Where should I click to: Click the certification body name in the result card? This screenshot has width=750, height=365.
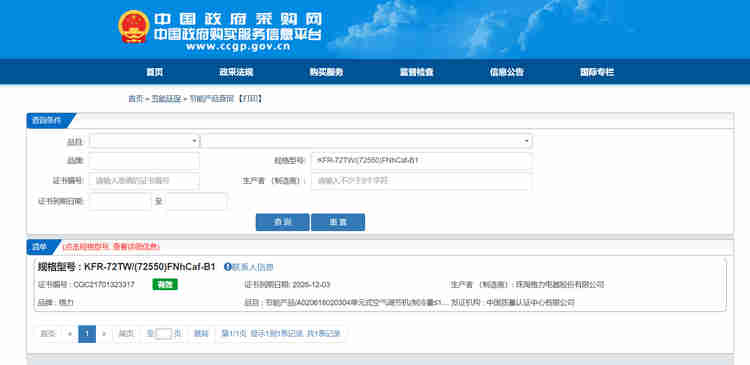(531, 302)
